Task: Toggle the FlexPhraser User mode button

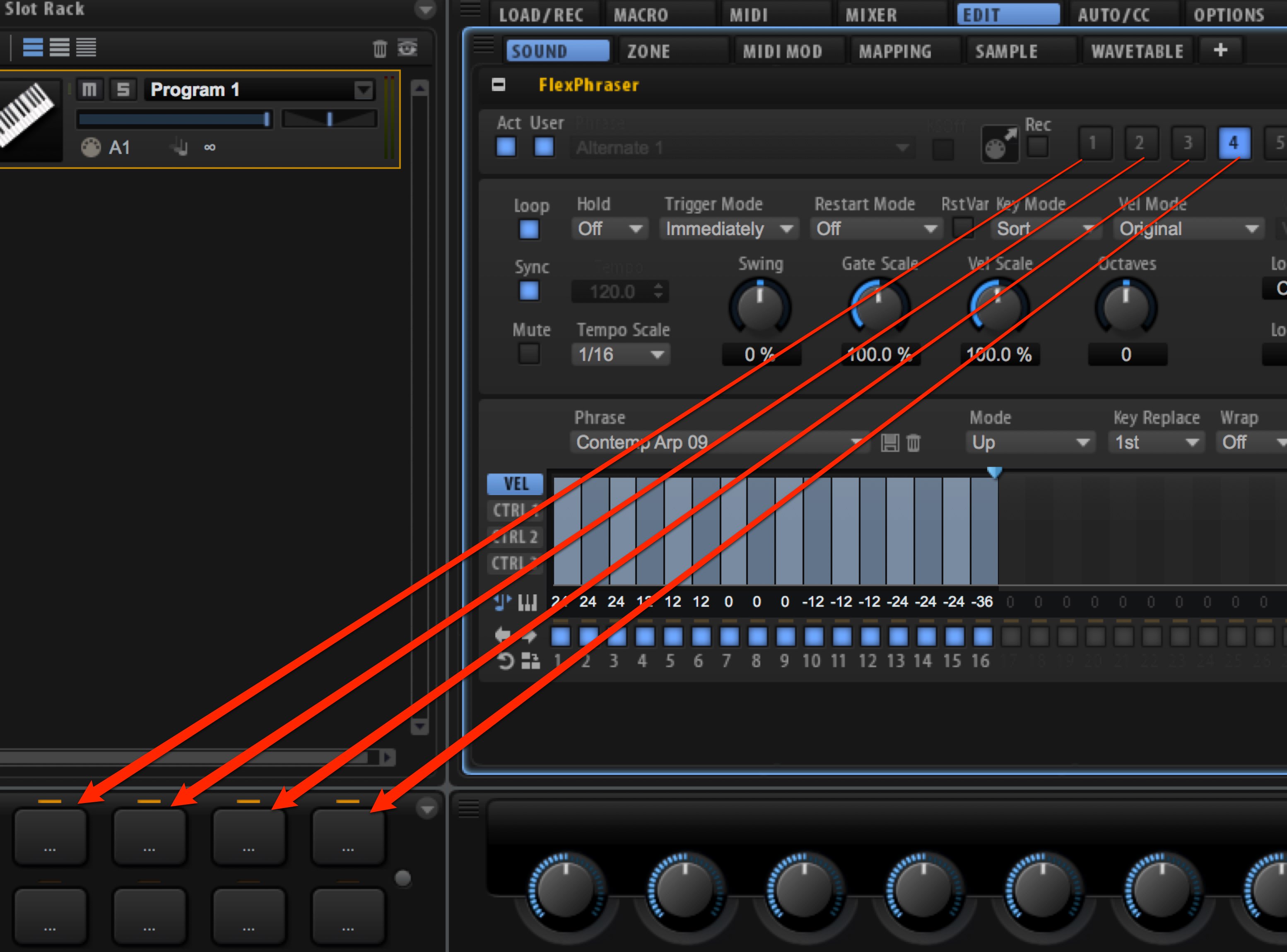Action: [544, 147]
